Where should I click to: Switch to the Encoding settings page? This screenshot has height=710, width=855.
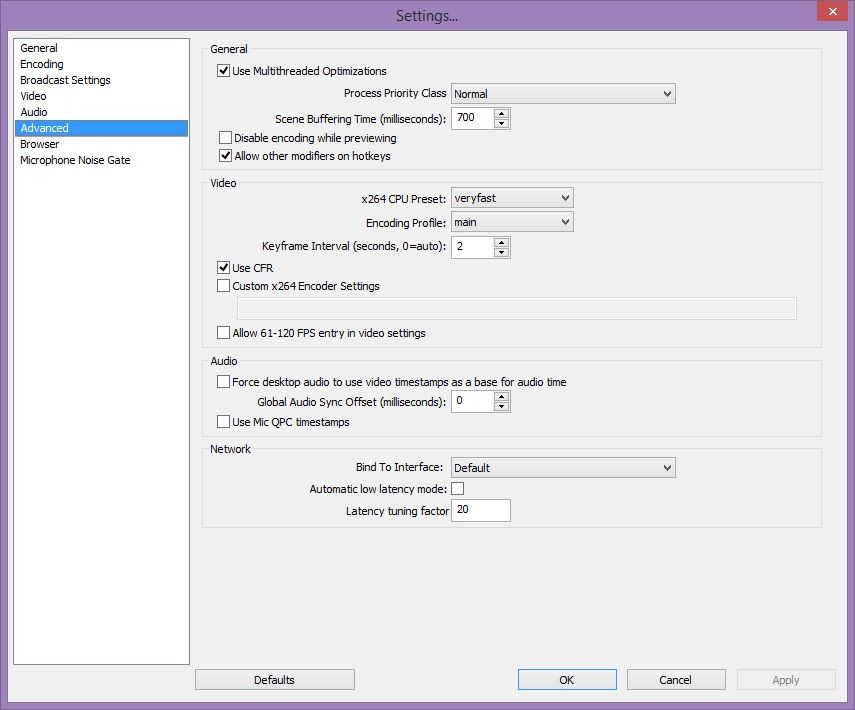click(41, 63)
